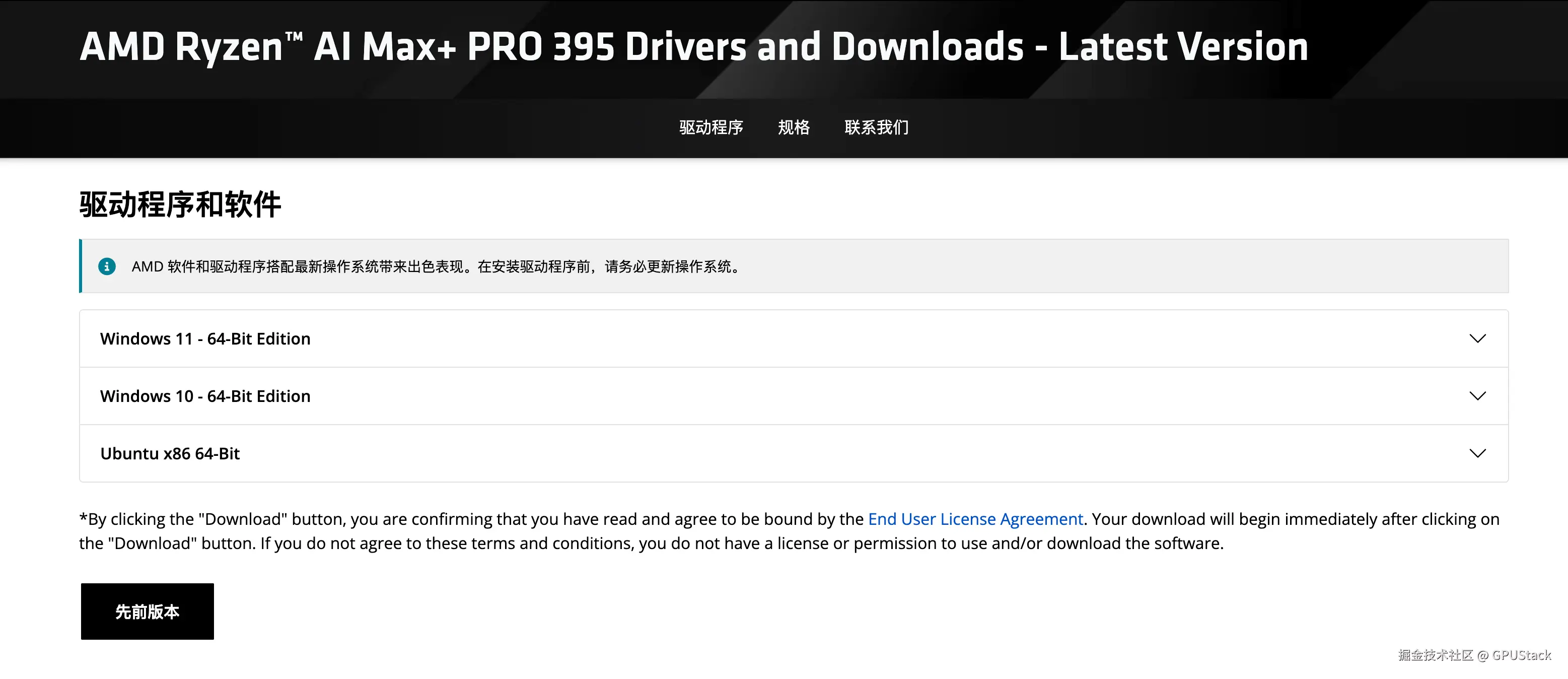Open the Ubuntu x86 64-Bit section
Image resolution: width=1568 pixels, height=679 pixels.
tap(170, 453)
